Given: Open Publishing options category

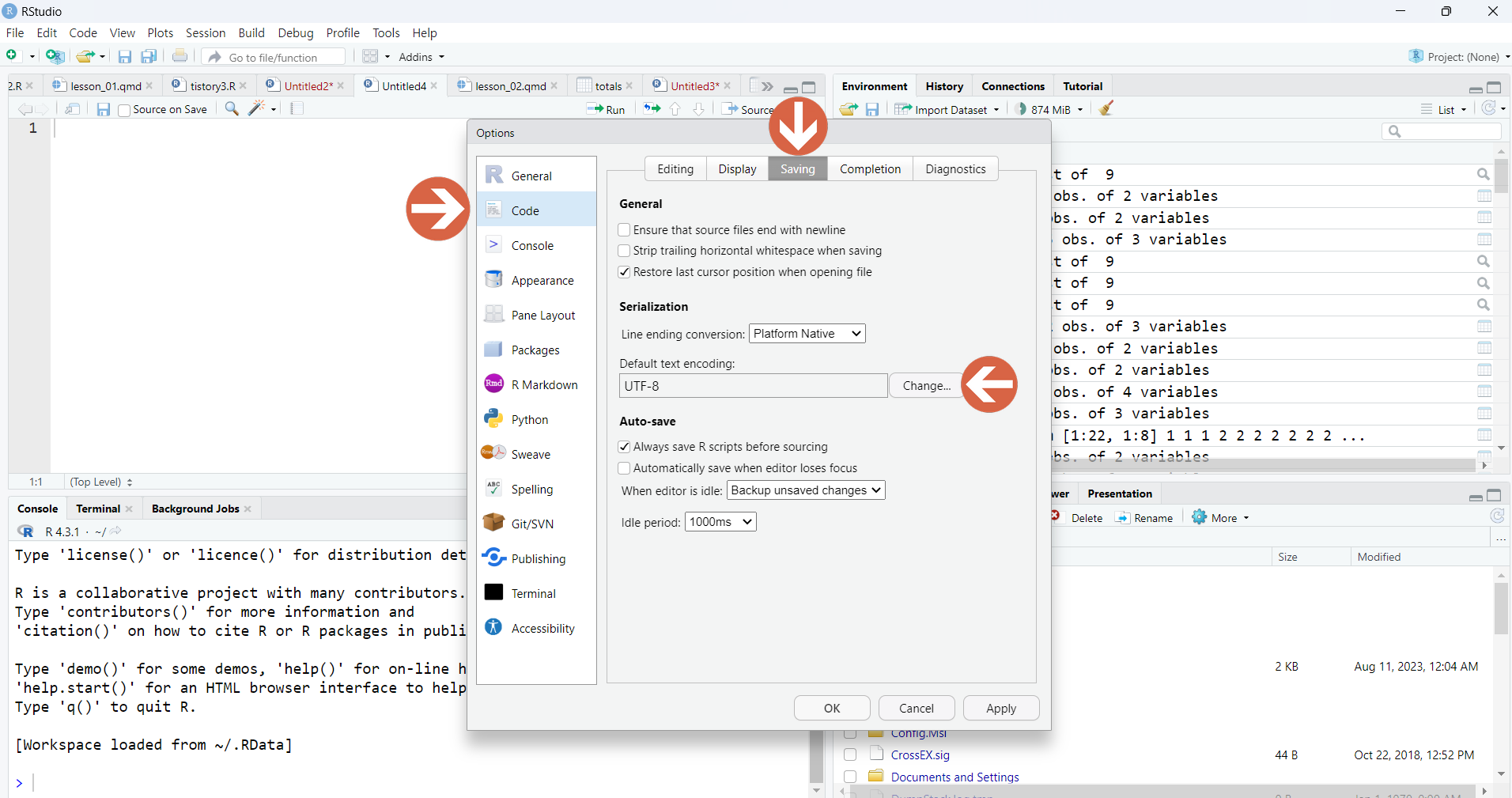Looking at the screenshot, I should point(536,558).
